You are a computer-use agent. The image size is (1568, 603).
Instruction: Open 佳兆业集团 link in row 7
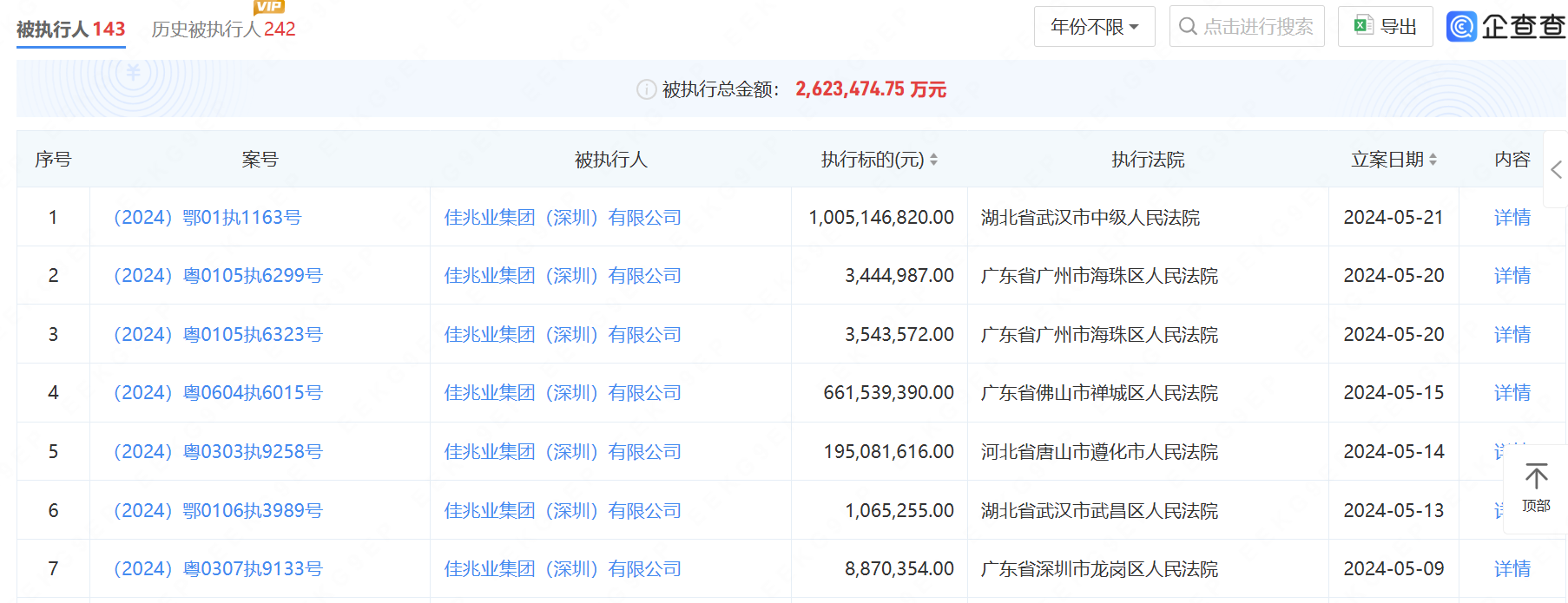(x=563, y=568)
